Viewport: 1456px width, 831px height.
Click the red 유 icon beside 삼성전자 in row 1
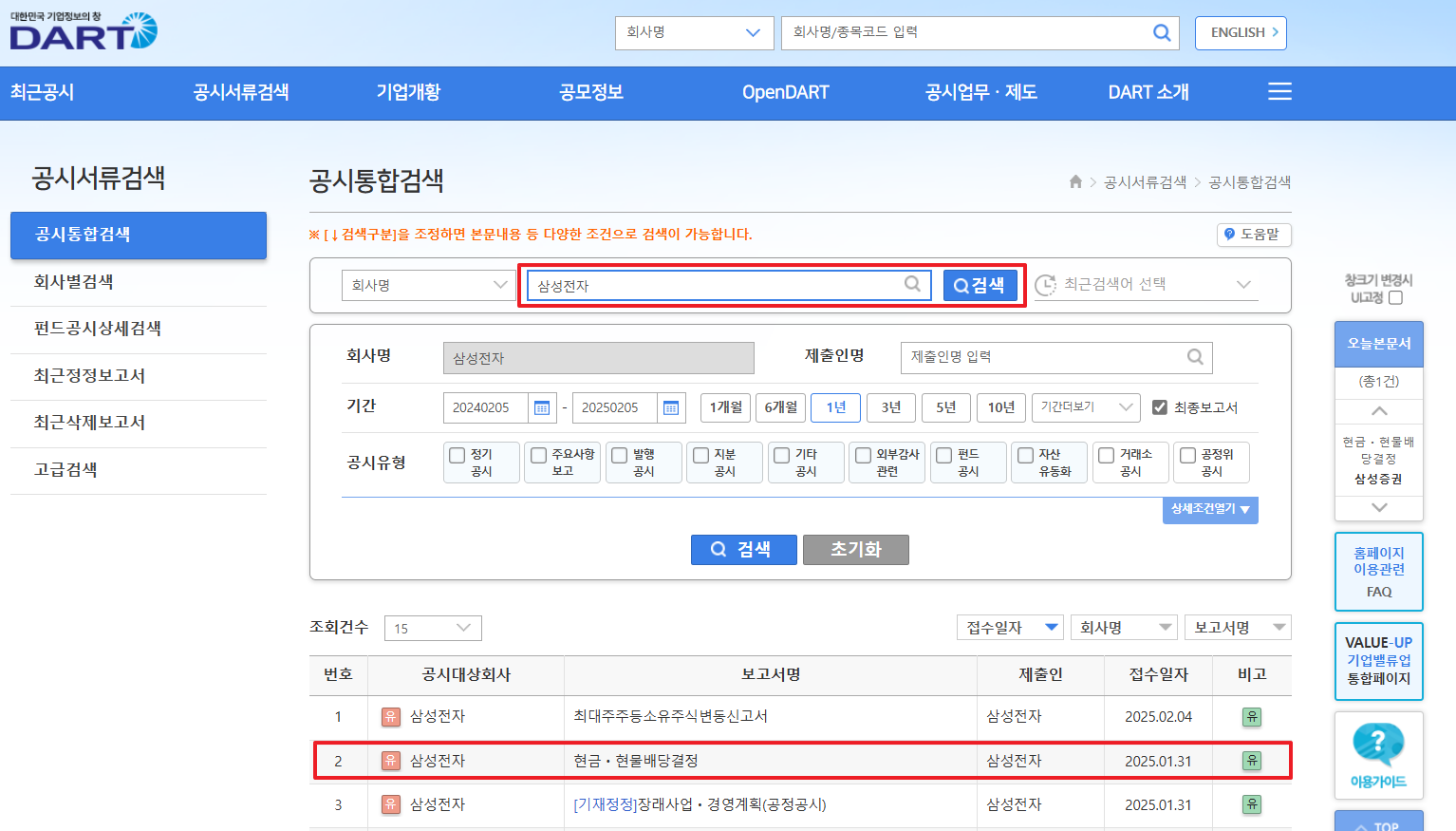click(x=391, y=718)
